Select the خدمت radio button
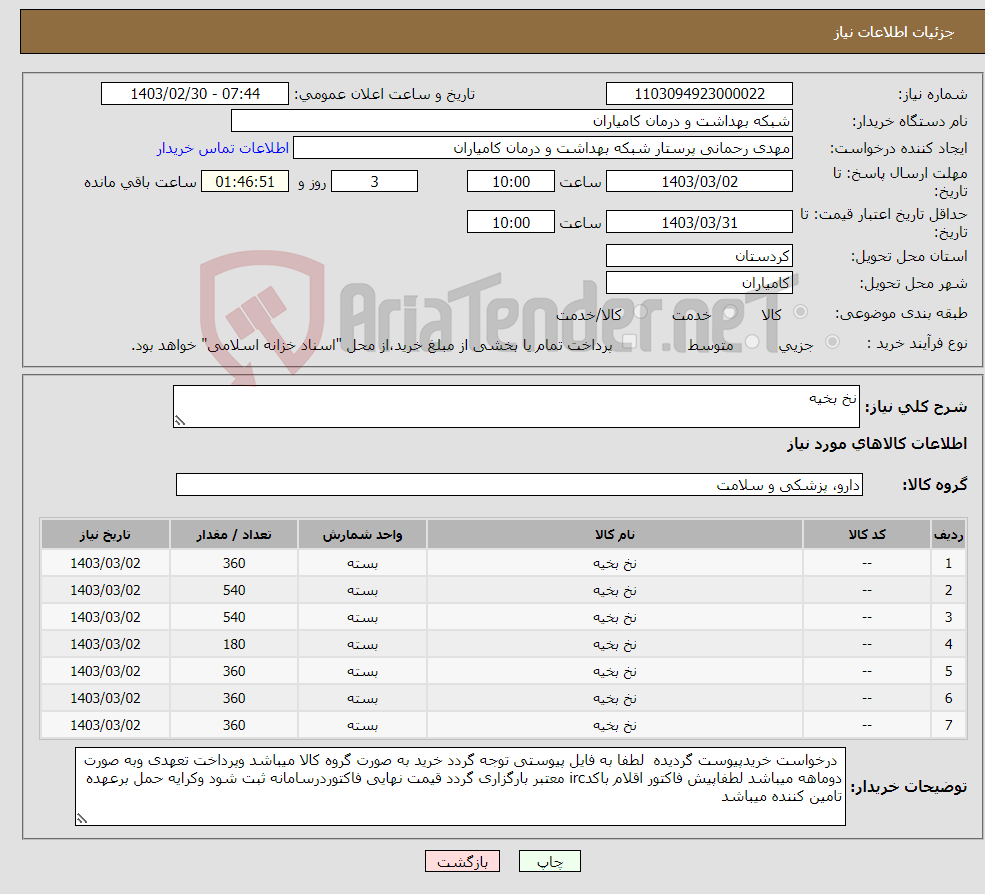This screenshot has width=985, height=894. [x=729, y=312]
